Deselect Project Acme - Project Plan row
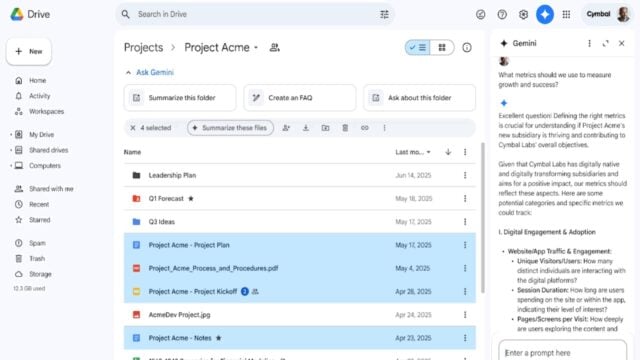 pyautogui.click(x=300, y=245)
